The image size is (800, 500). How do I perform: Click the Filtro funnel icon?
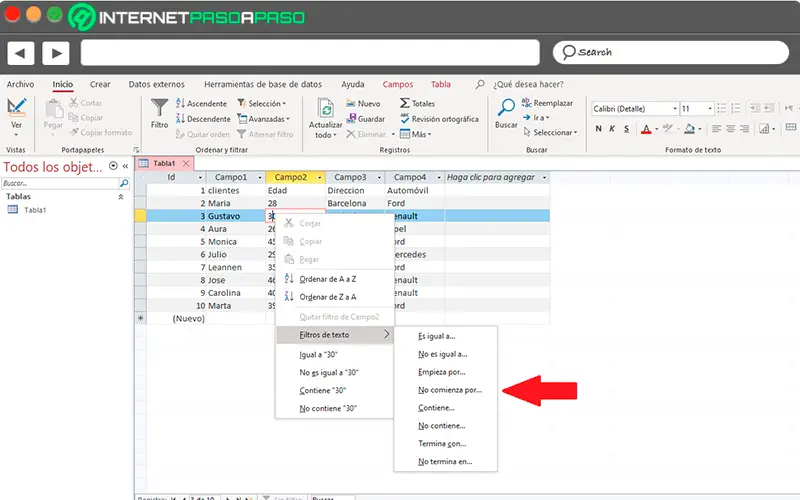(x=159, y=108)
